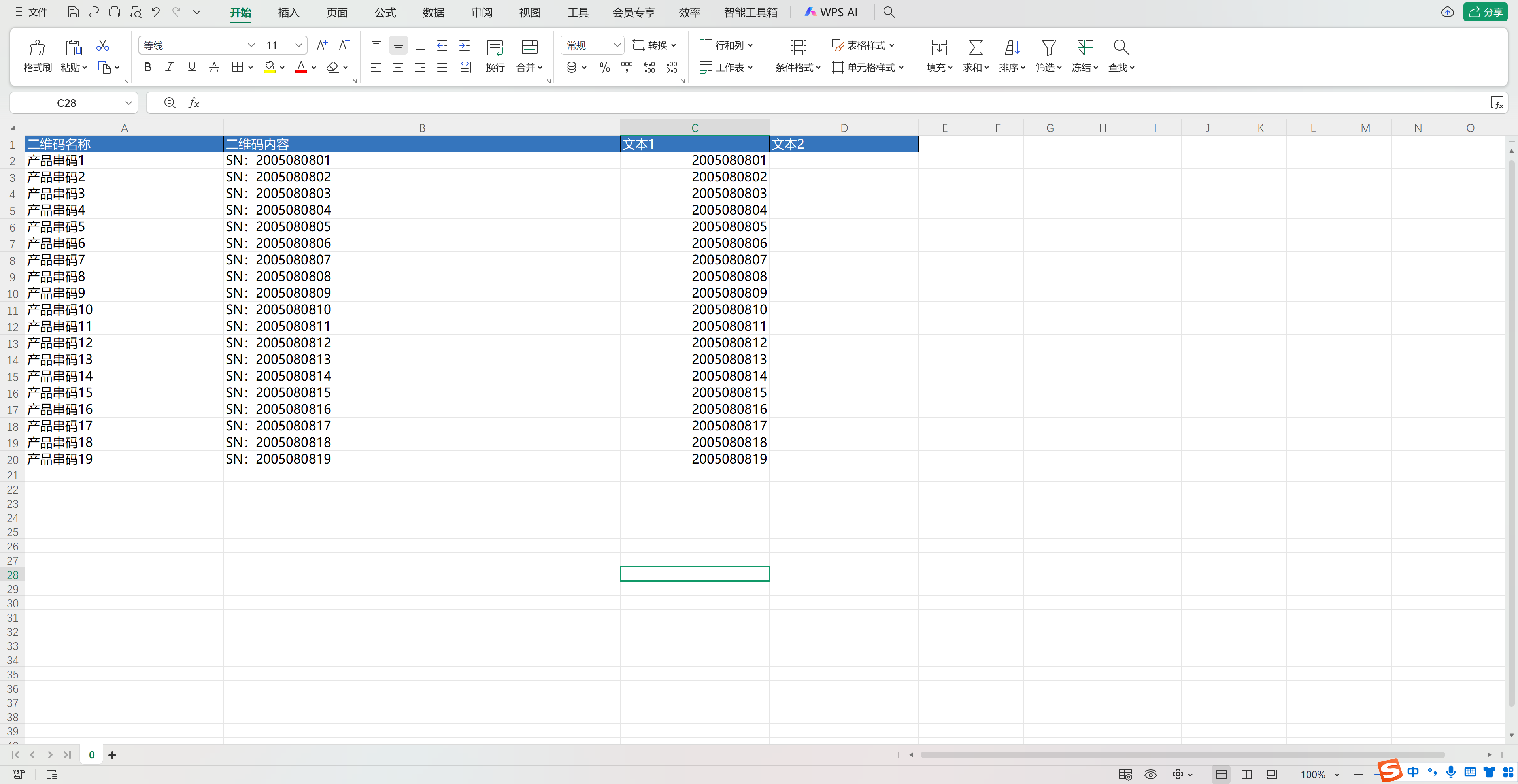This screenshot has width=1518, height=784.
Task: Open the 文件 menu
Action: pos(32,12)
